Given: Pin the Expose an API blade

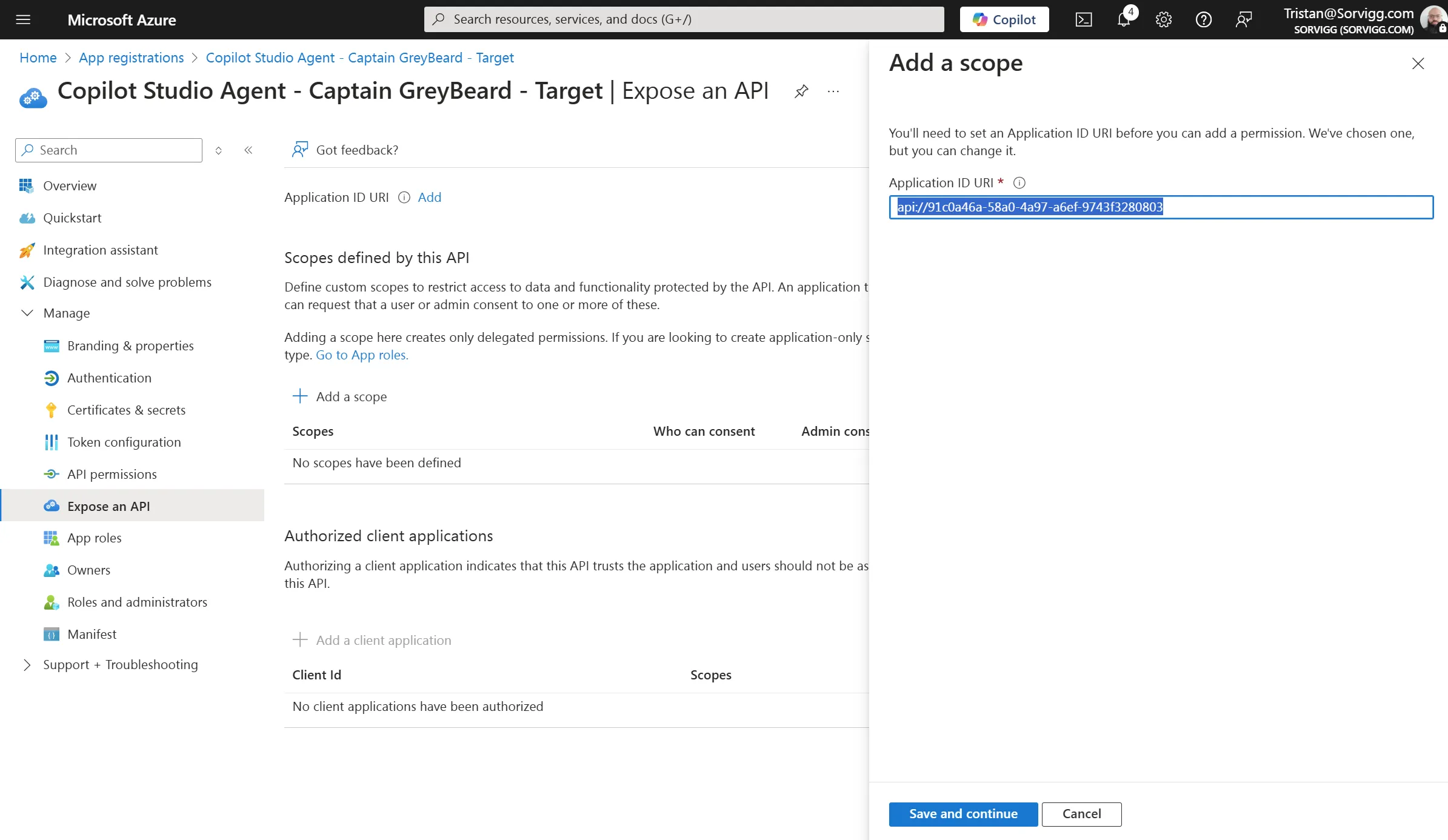Looking at the screenshot, I should 801,92.
